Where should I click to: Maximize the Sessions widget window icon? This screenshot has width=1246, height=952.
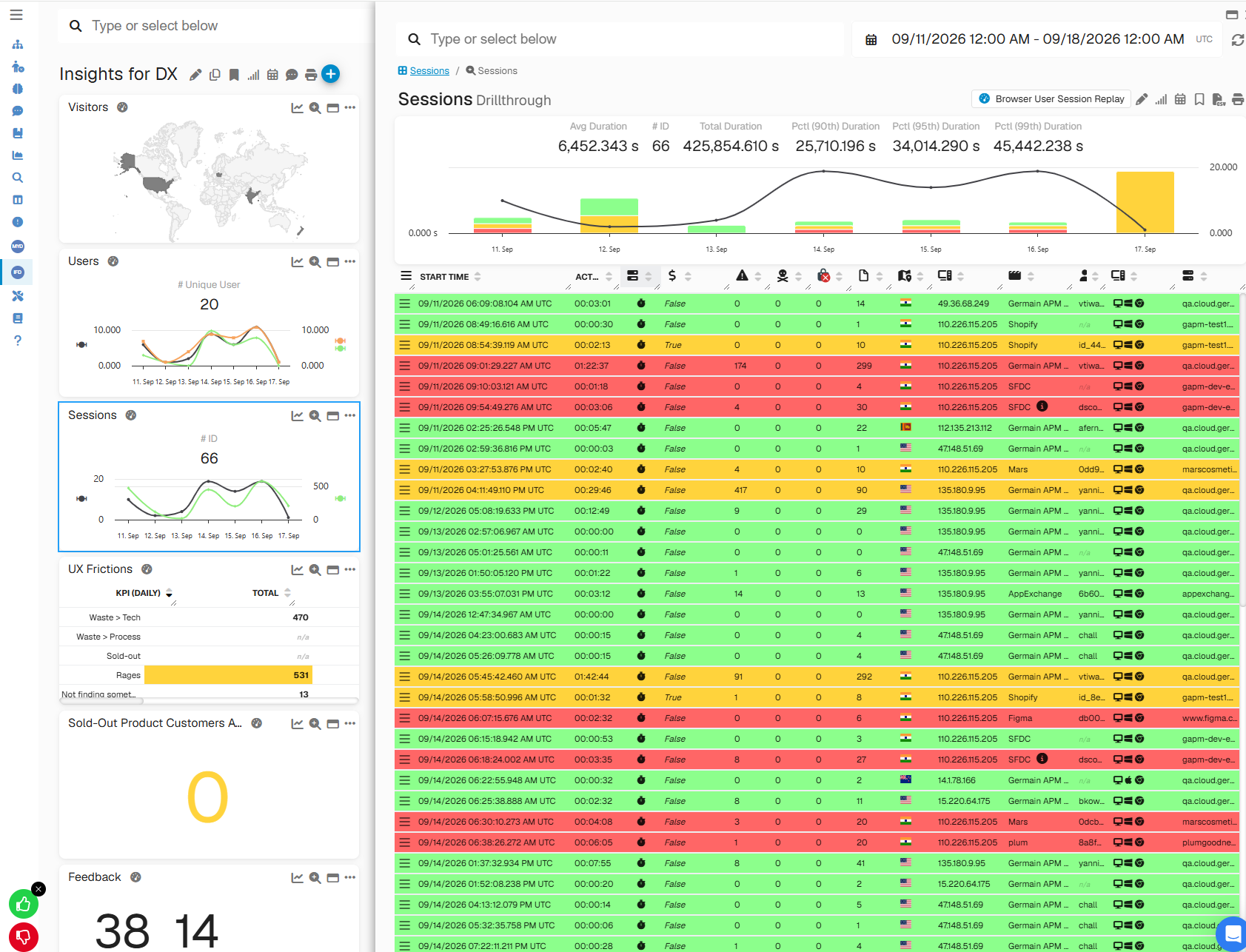point(332,416)
